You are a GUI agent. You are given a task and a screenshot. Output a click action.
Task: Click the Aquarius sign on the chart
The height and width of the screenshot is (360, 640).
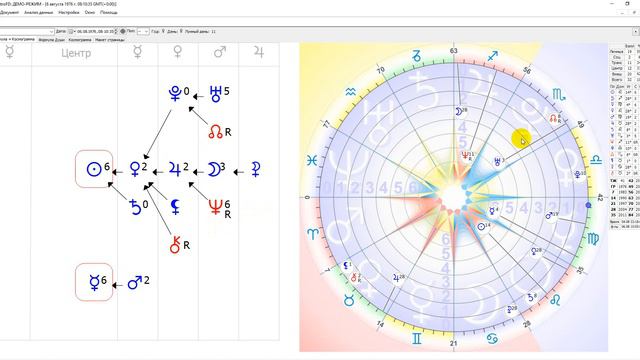(x=351, y=93)
